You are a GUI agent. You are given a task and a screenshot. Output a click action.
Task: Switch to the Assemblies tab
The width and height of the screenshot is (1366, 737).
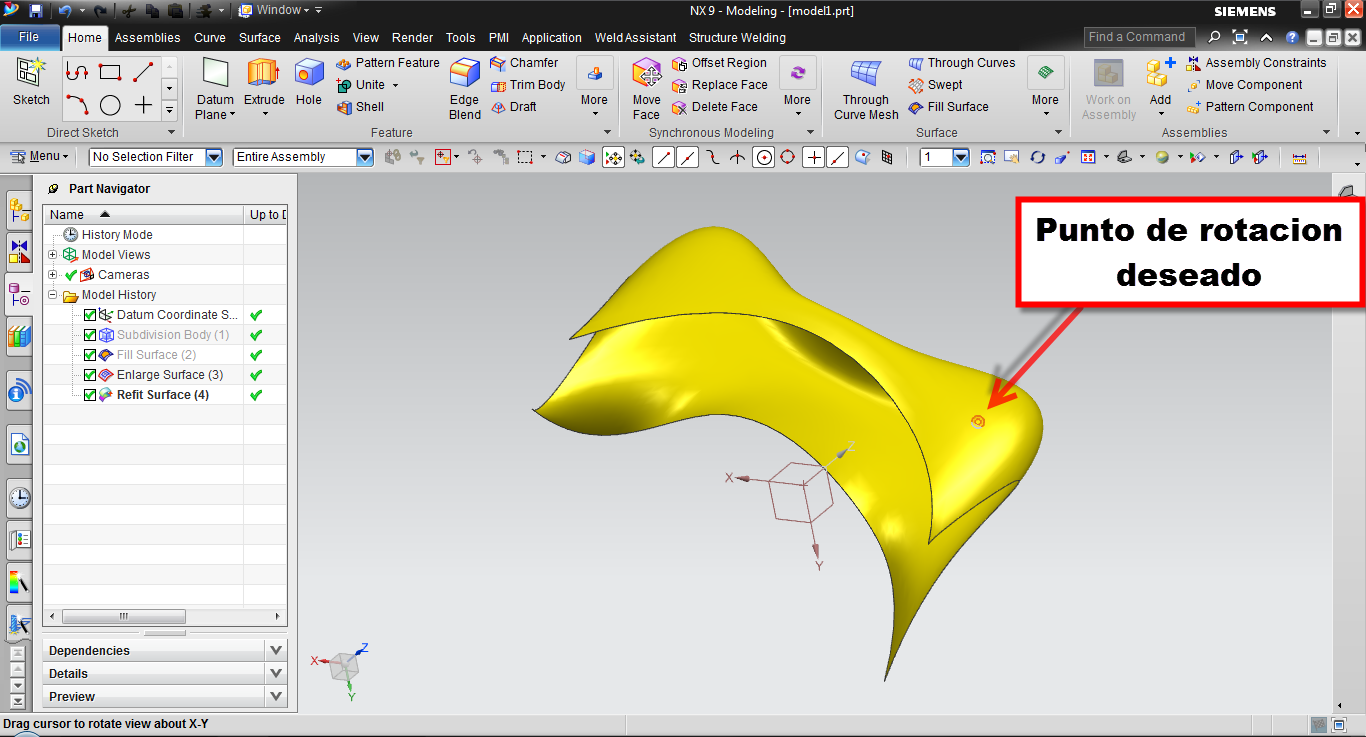148,38
